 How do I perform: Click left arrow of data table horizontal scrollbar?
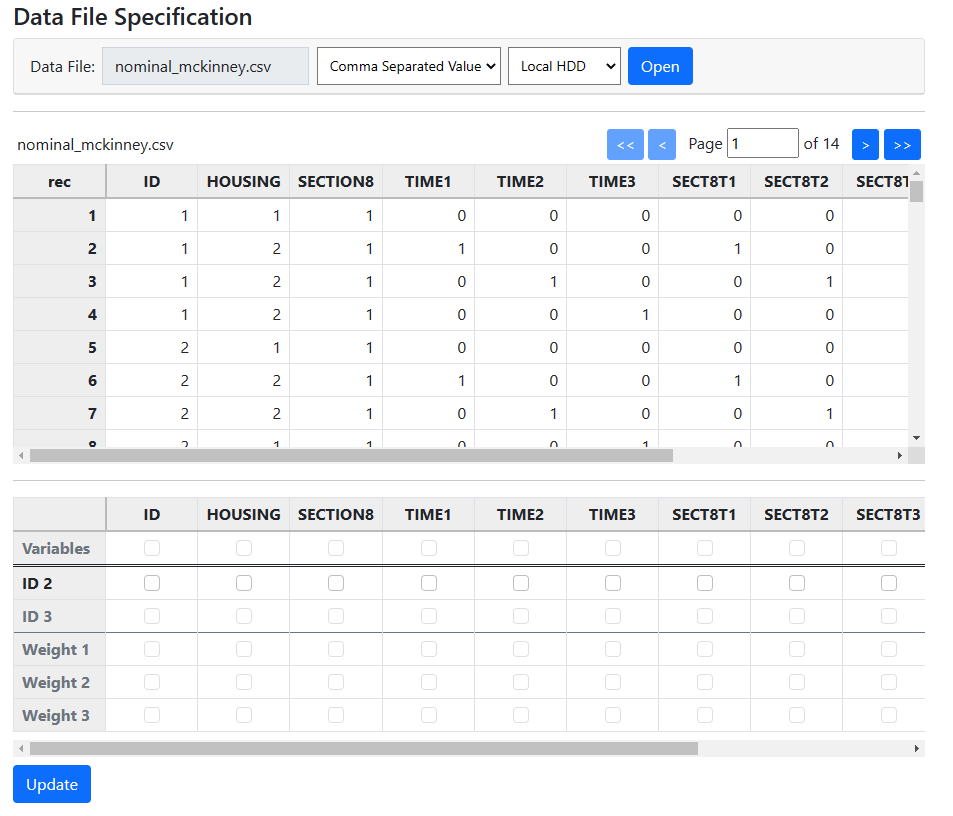[20, 455]
